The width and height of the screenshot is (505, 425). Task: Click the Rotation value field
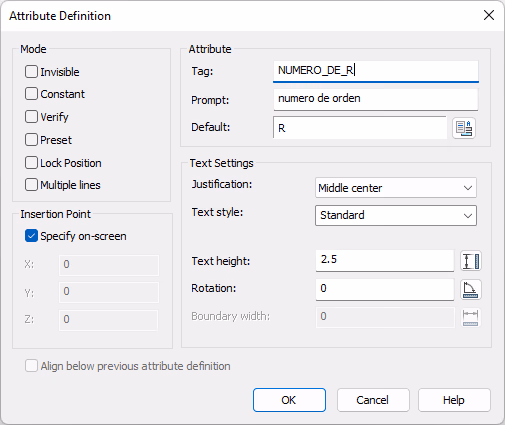385,289
